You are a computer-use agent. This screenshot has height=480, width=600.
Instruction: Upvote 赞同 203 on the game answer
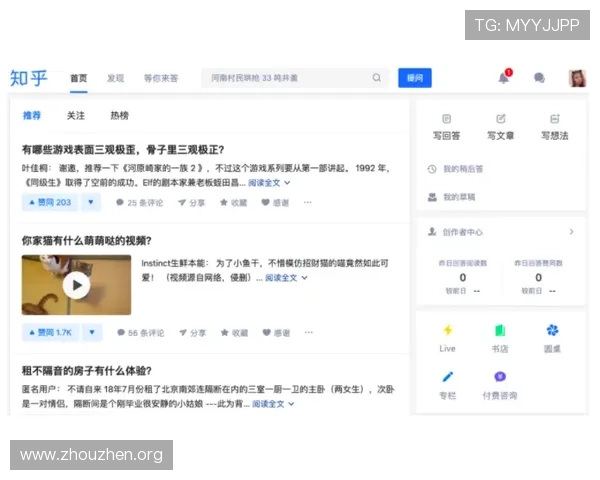[x=50, y=202]
